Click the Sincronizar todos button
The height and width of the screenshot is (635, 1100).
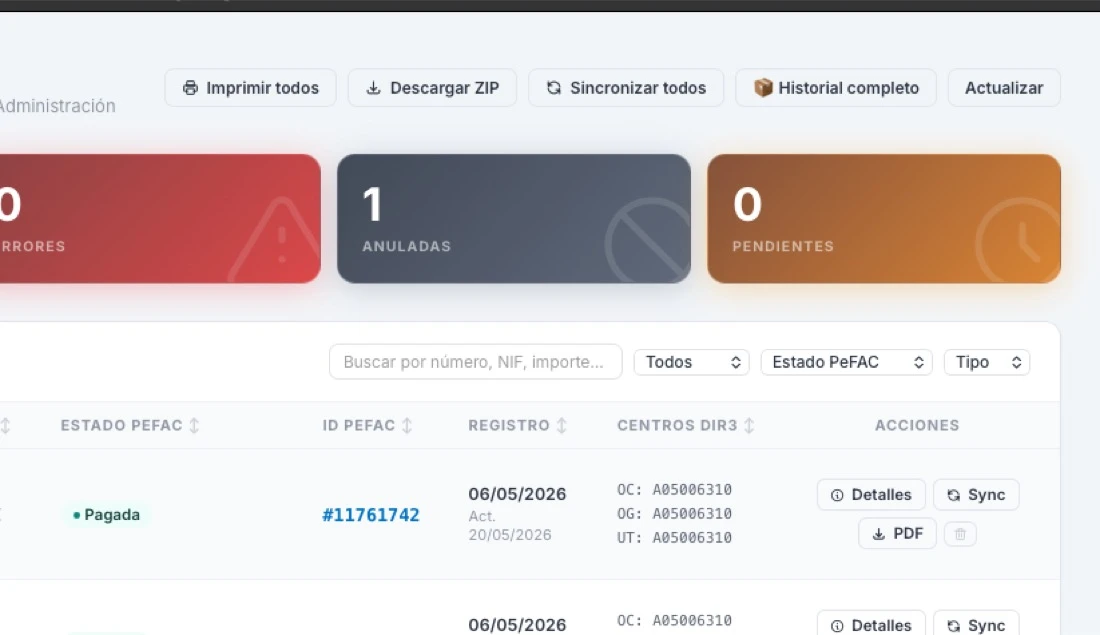tap(626, 88)
